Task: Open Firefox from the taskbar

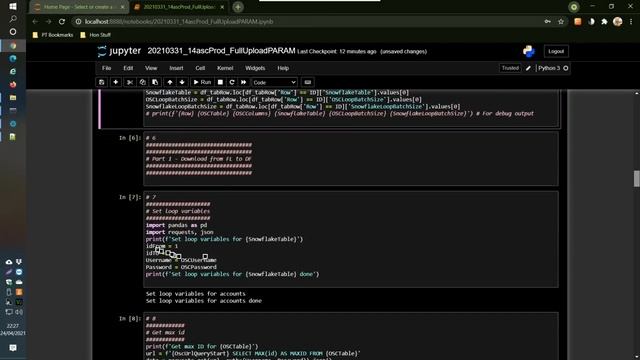Action: tap(13, 84)
